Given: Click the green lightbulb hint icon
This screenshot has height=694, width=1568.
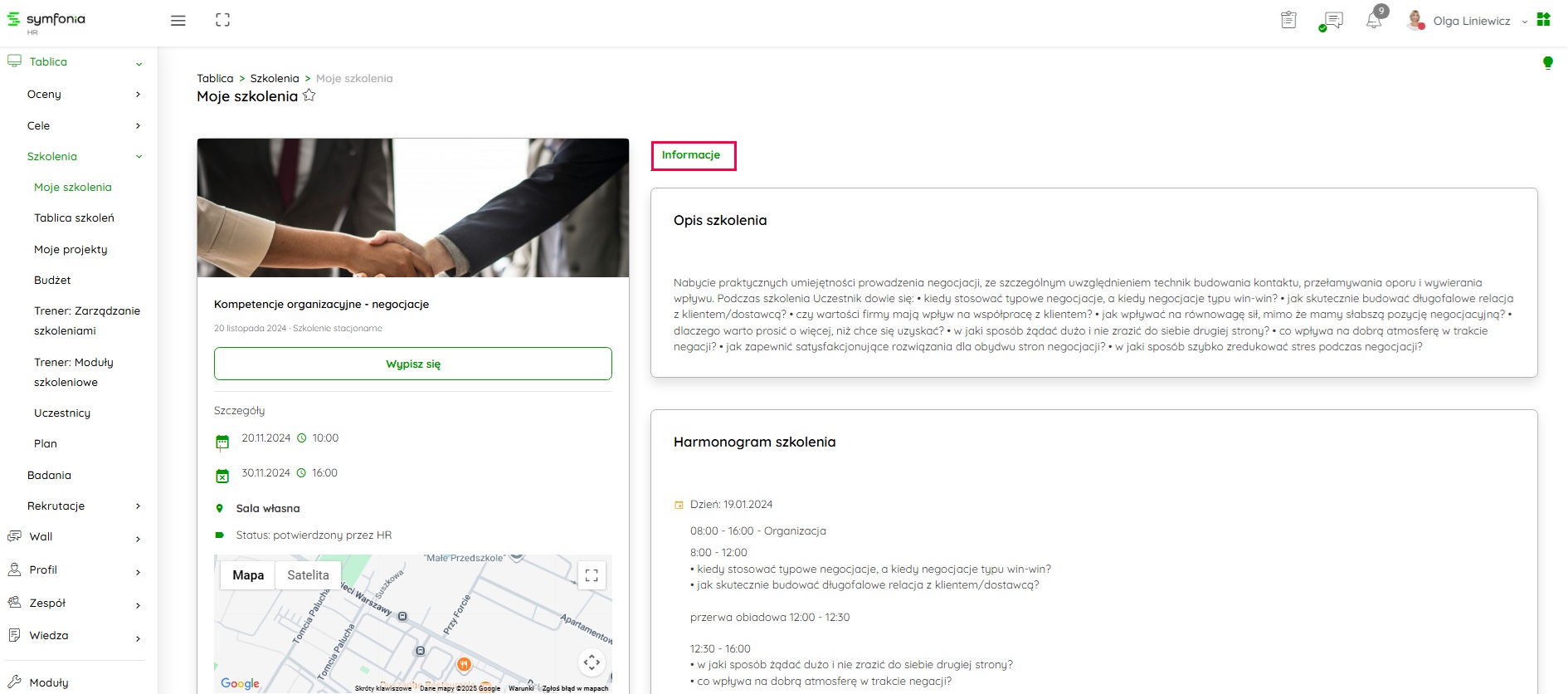Looking at the screenshot, I should pos(1547,63).
